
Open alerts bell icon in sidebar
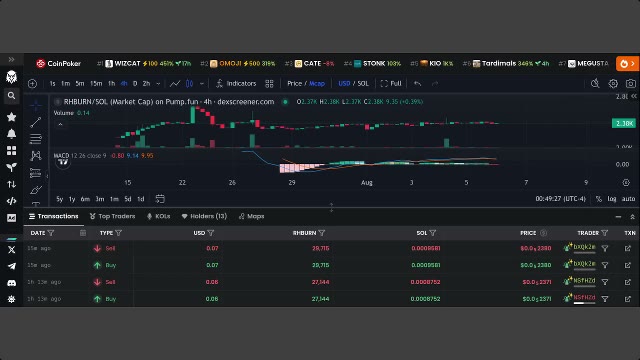click(x=11, y=134)
